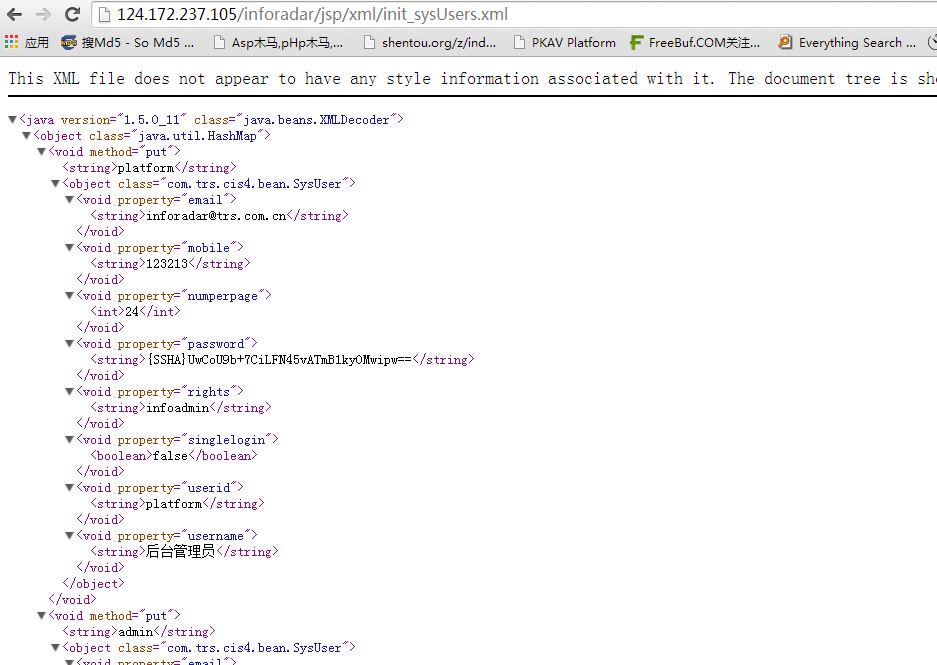
Task: Collapse the java root XML node
Action: point(12,119)
